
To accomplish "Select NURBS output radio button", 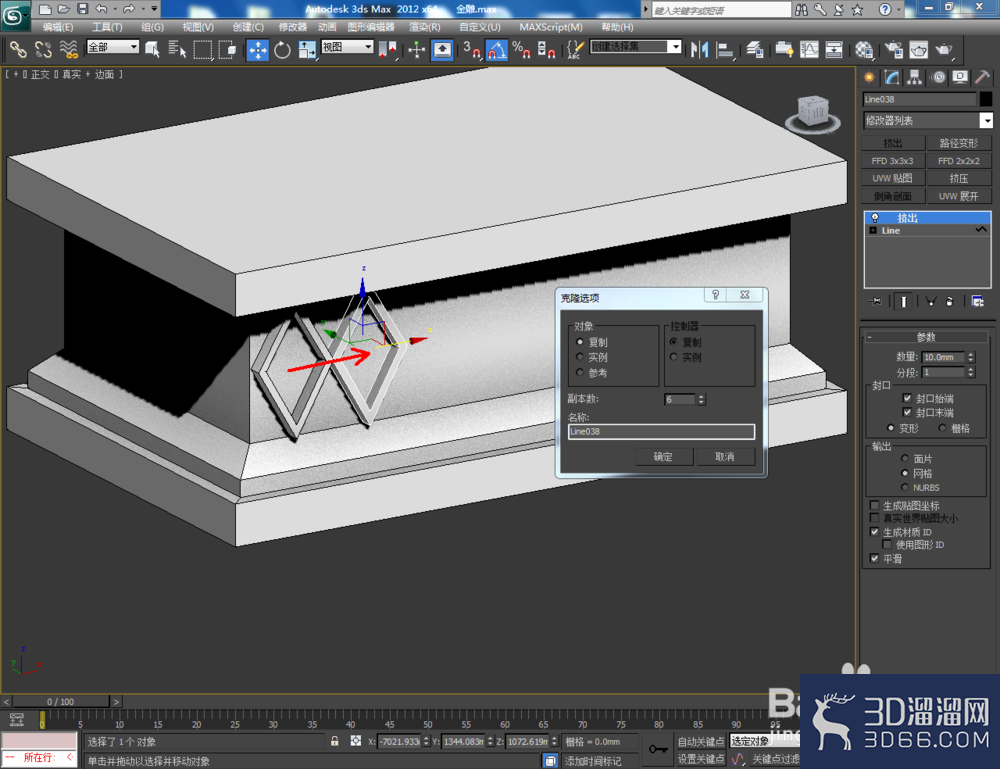I will [x=904, y=487].
